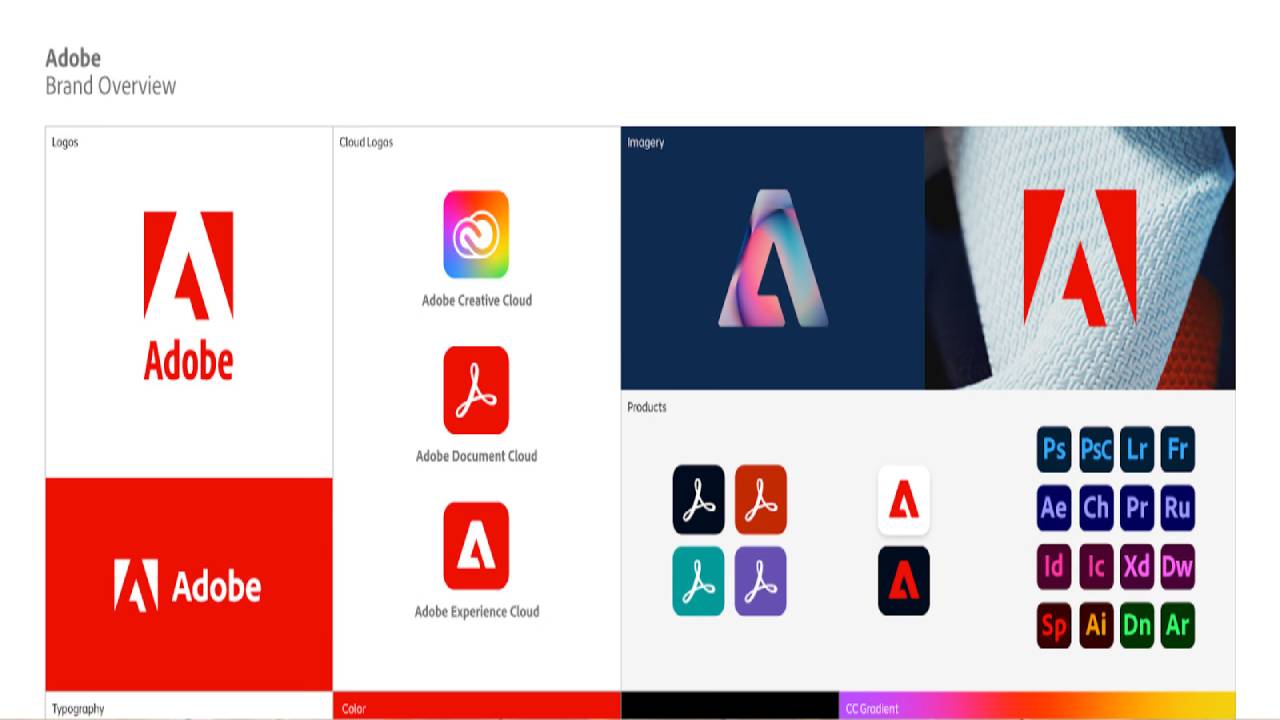Click the black color swatch bar
Viewport: 1280px width, 720px height.
[x=730, y=705]
